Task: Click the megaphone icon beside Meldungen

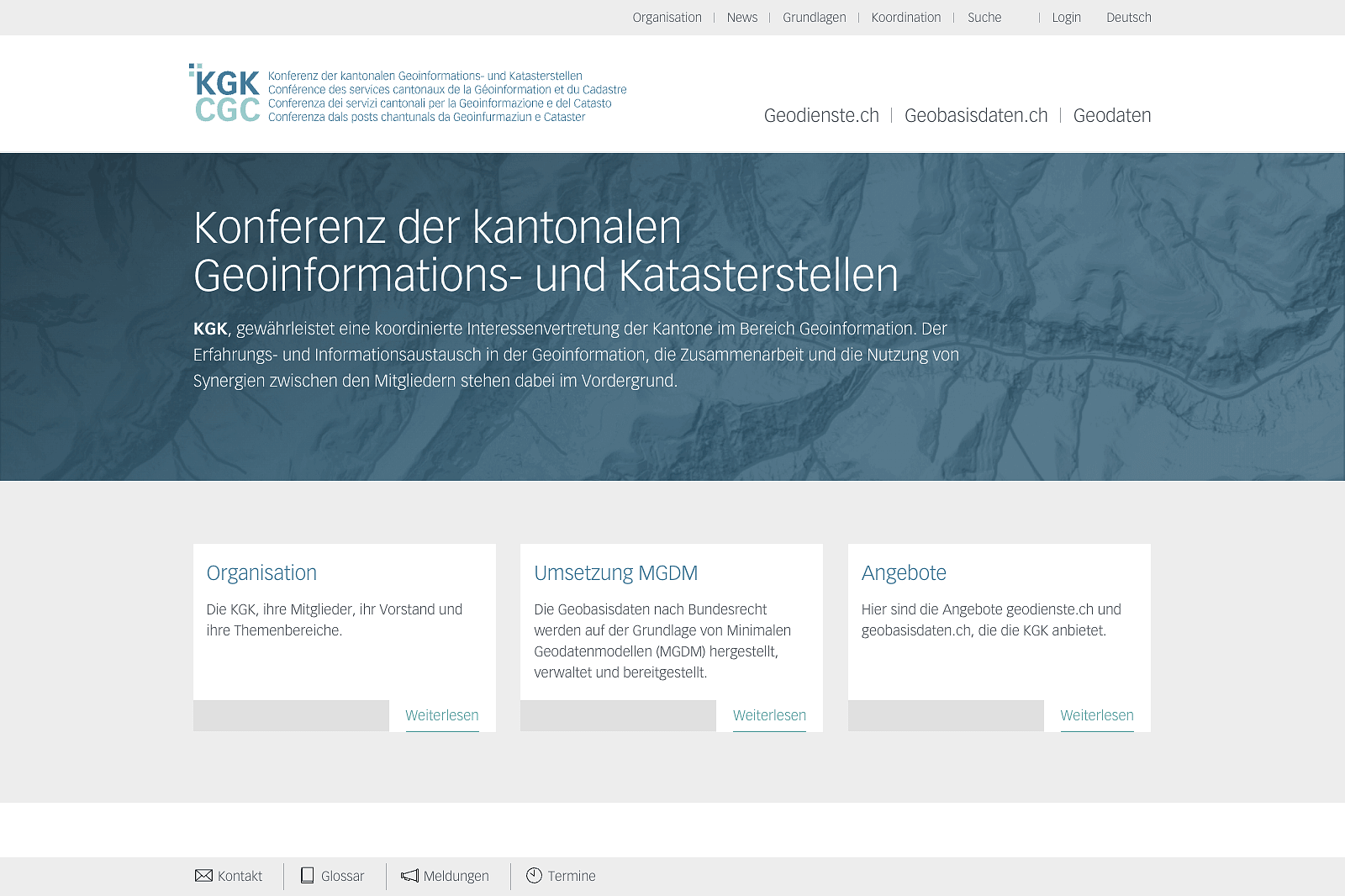Action: coord(409,876)
